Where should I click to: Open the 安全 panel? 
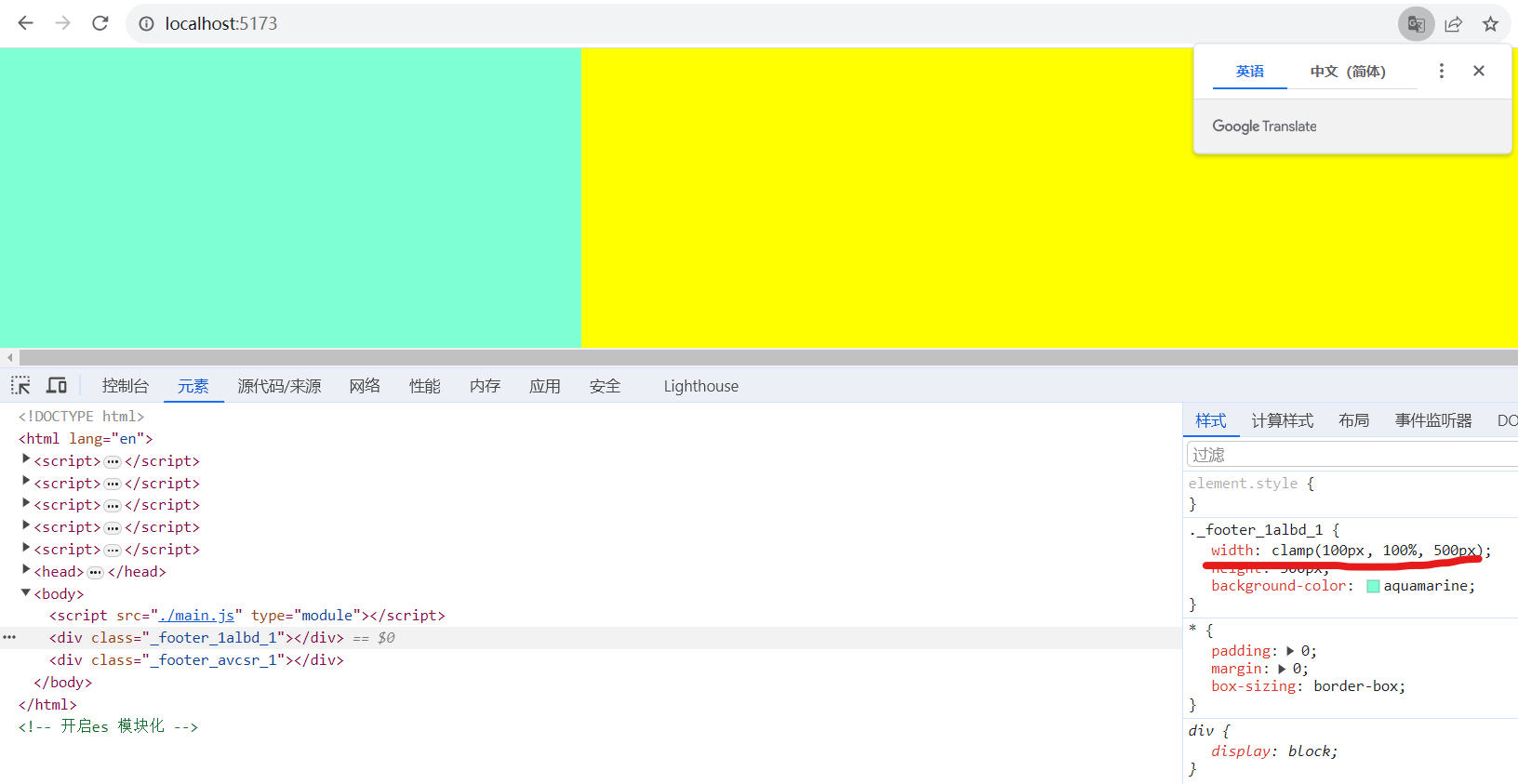(605, 386)
